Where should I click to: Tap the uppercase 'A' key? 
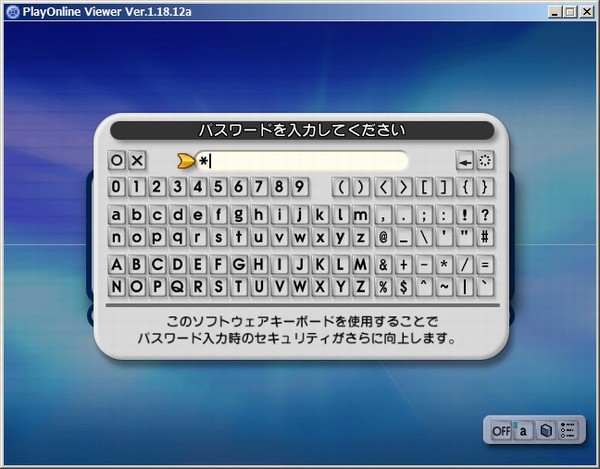(116, 265)
